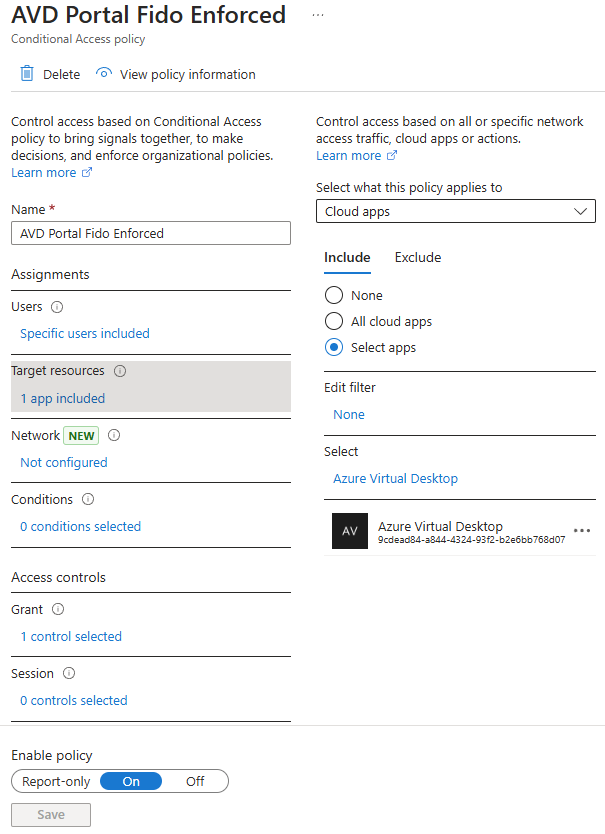
Task: Click the info icon next to Users
Action: click(x=57, y=307)
